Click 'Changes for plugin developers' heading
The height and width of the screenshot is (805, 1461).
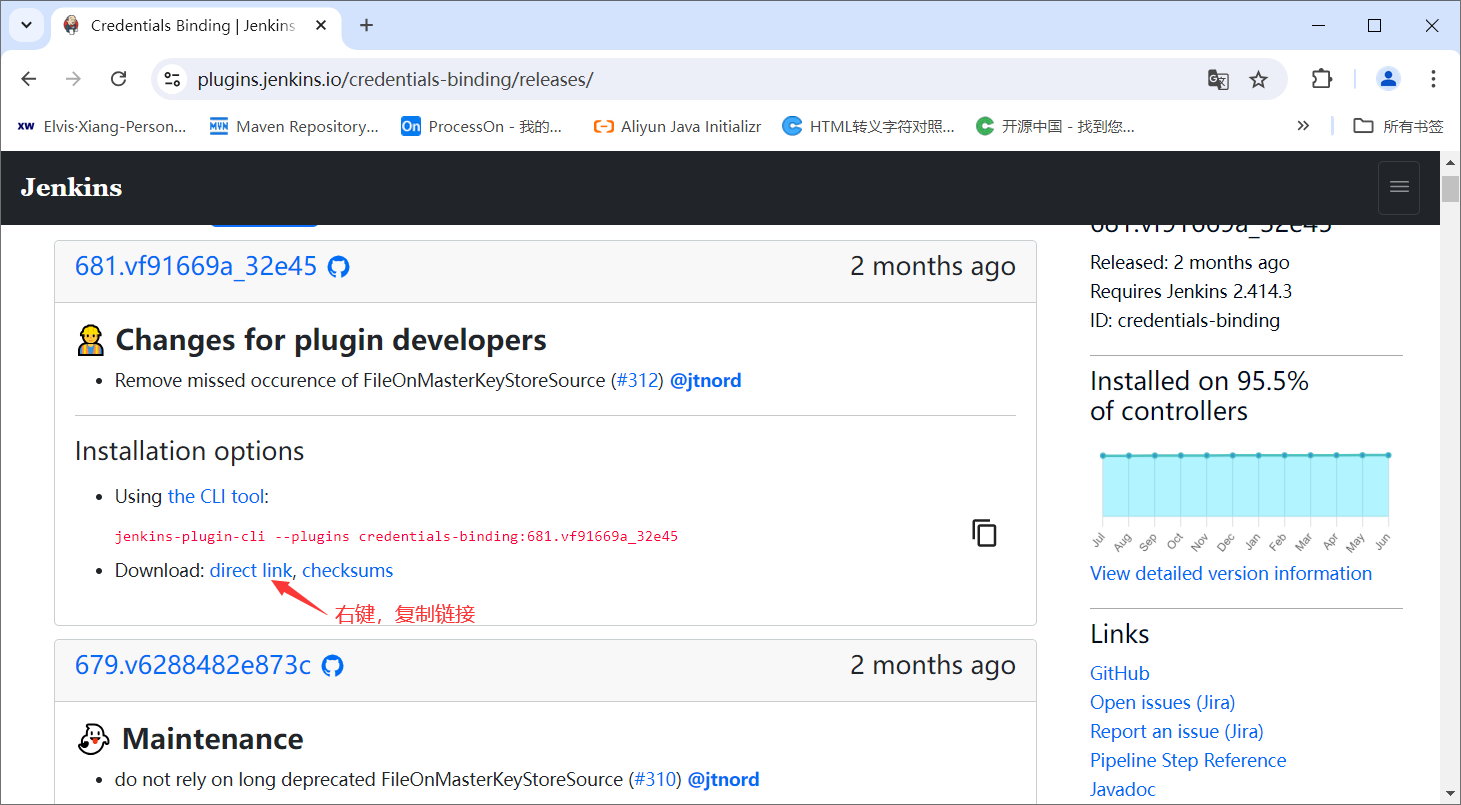coord(331,340)
